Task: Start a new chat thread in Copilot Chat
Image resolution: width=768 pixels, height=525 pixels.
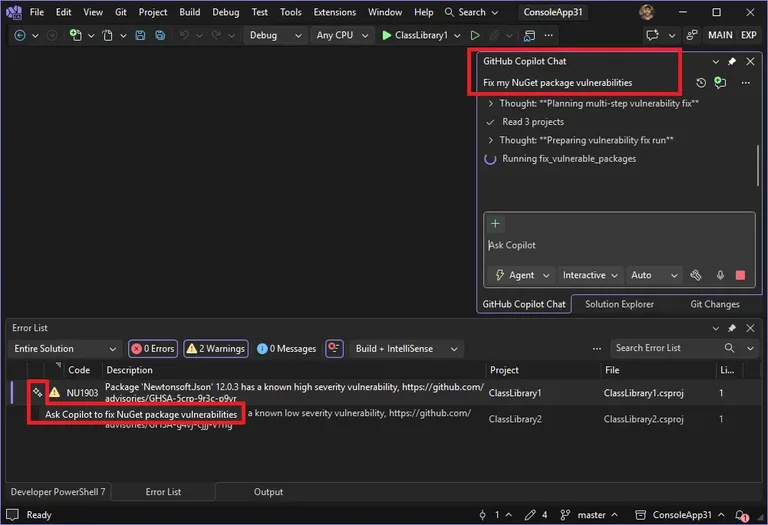Action: point(720,83)
